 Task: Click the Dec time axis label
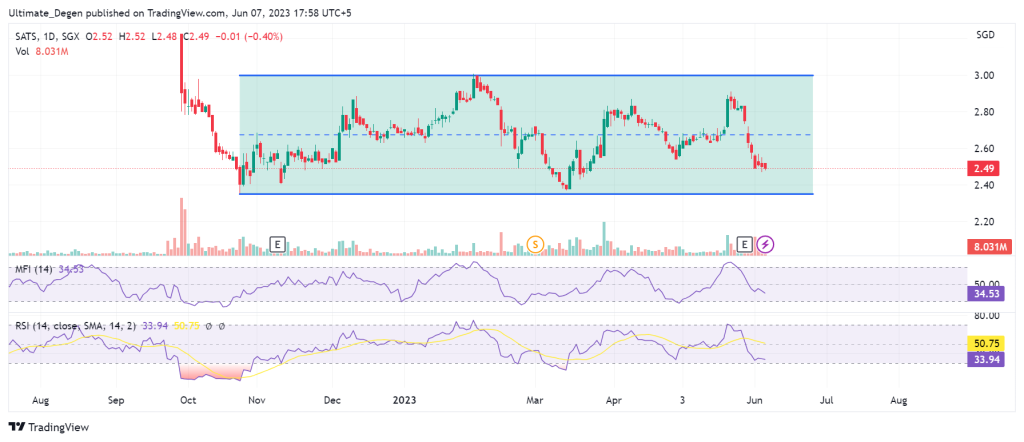[x=334, y=398]
